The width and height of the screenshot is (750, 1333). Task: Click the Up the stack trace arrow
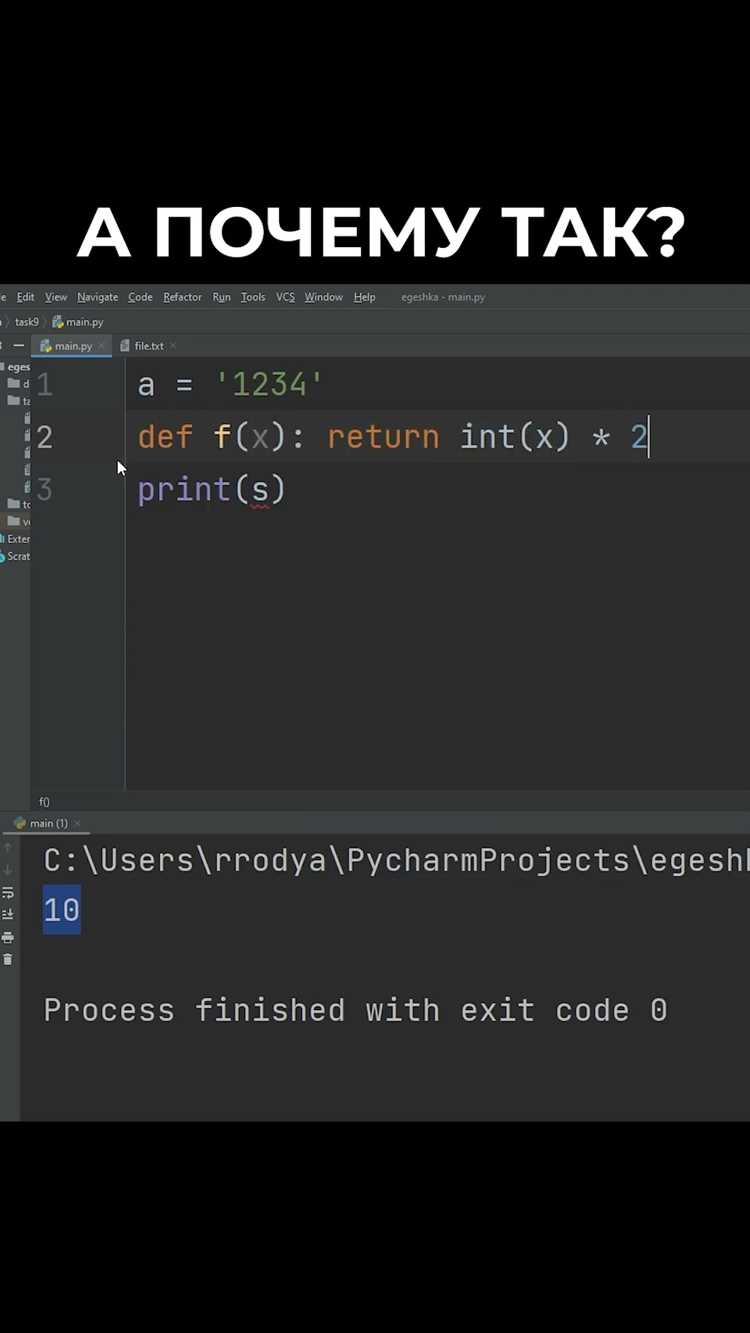pyautogui.click(x=8, y=848)
